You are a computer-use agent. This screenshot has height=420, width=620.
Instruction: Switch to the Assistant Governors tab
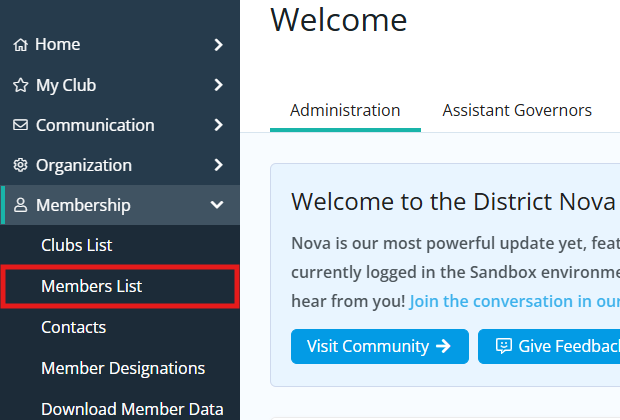[x=517, y=110]
